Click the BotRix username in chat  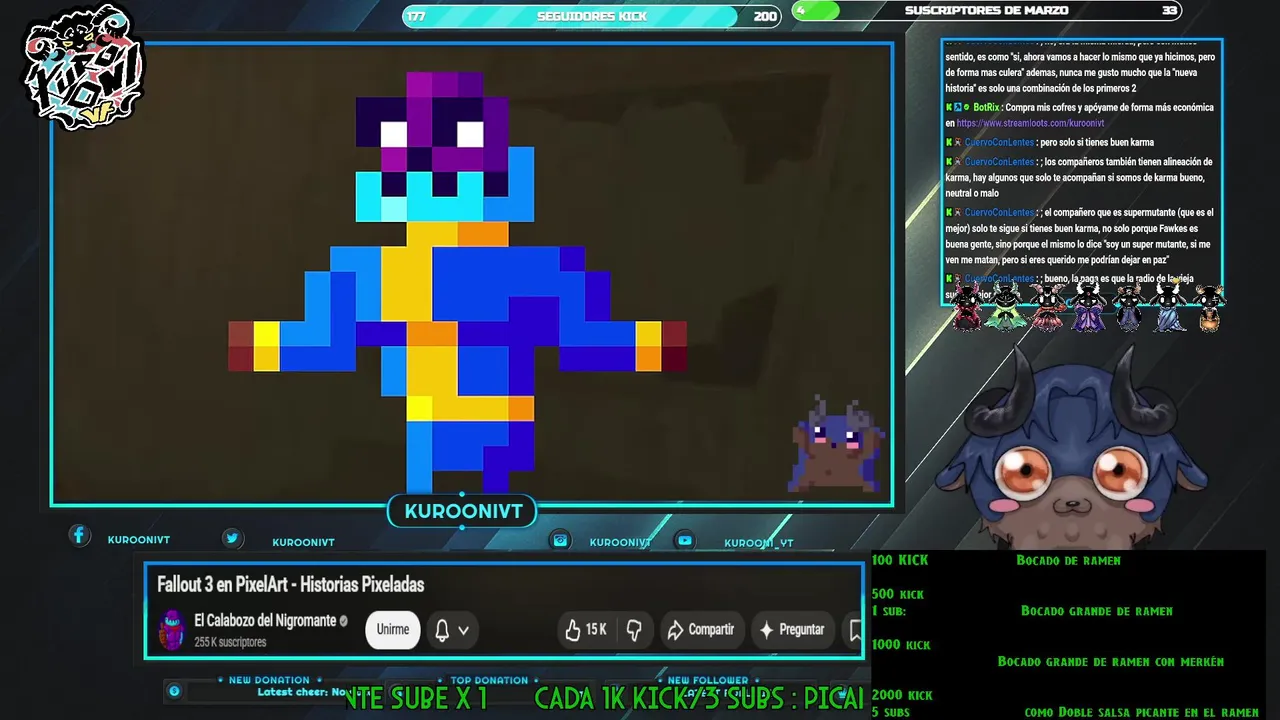tap(986, 108)
